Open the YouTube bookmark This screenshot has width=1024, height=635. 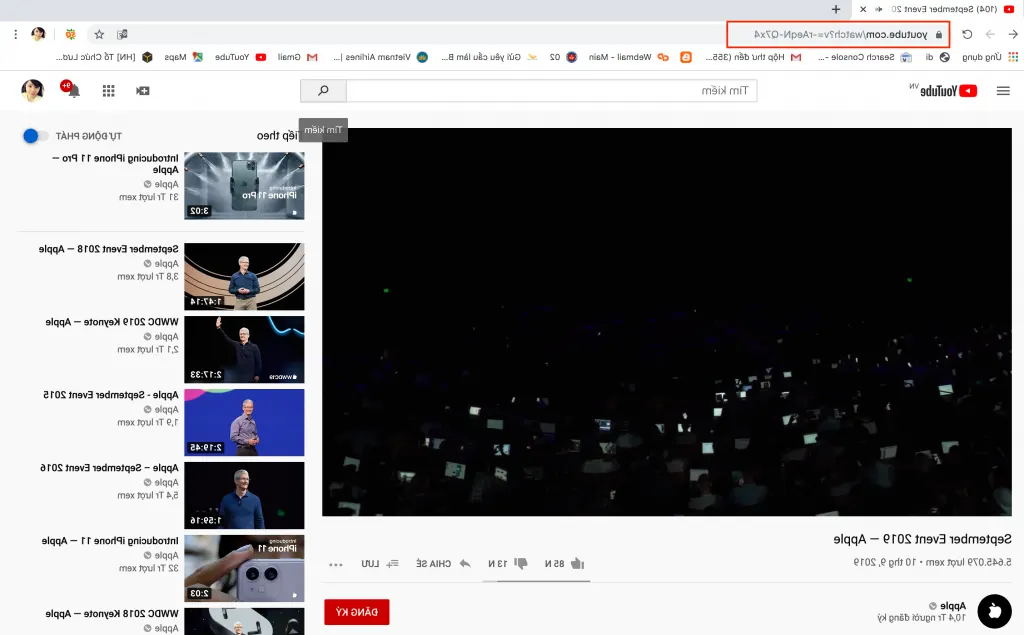click(x=240, y=57)
